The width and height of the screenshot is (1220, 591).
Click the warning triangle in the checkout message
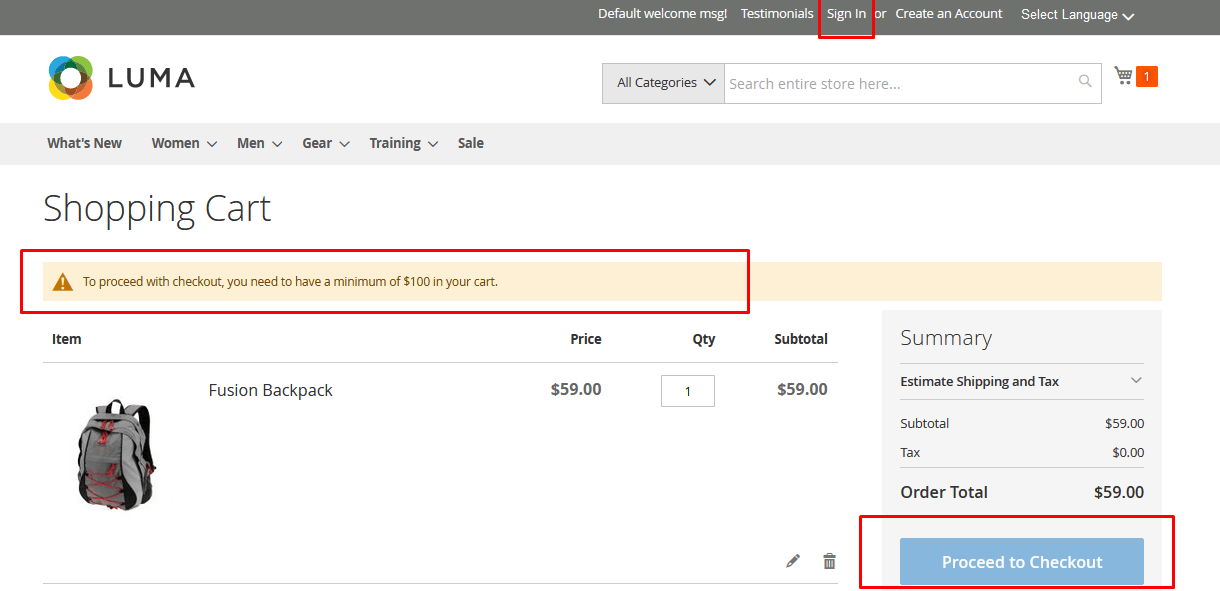click(63, 281)
